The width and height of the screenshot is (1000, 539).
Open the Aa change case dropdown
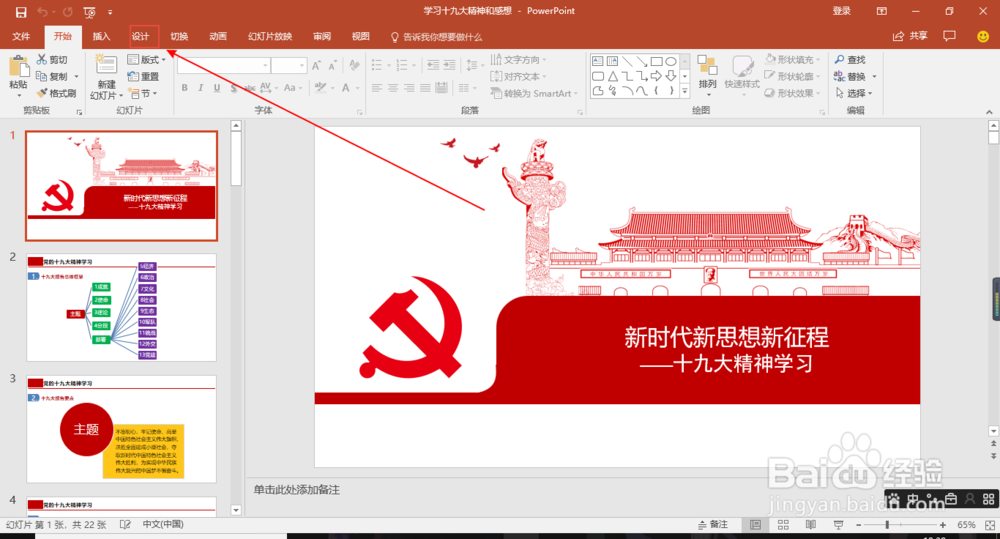click(292, 88)
